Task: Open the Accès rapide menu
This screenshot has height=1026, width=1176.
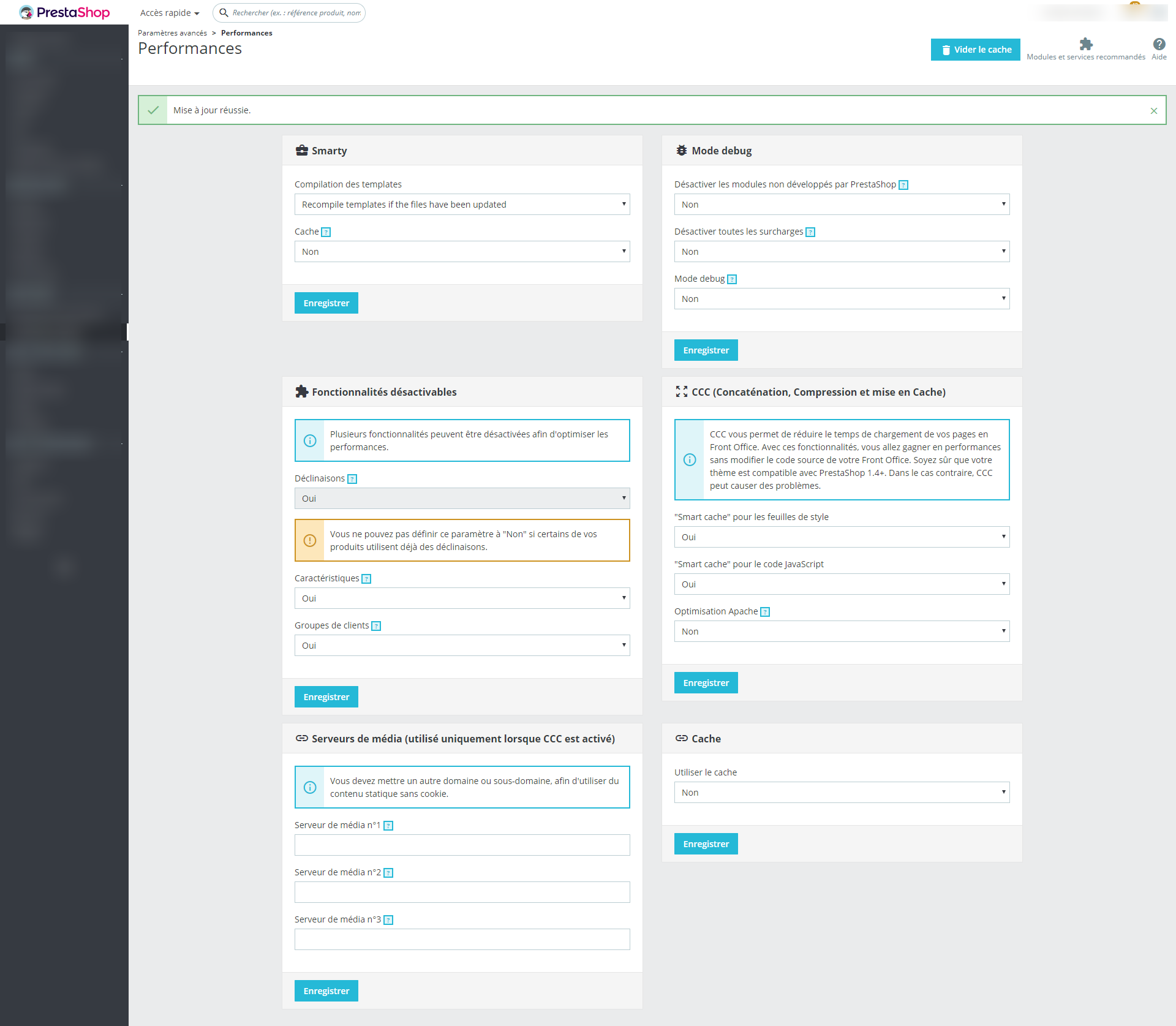Action: point(170,13)
